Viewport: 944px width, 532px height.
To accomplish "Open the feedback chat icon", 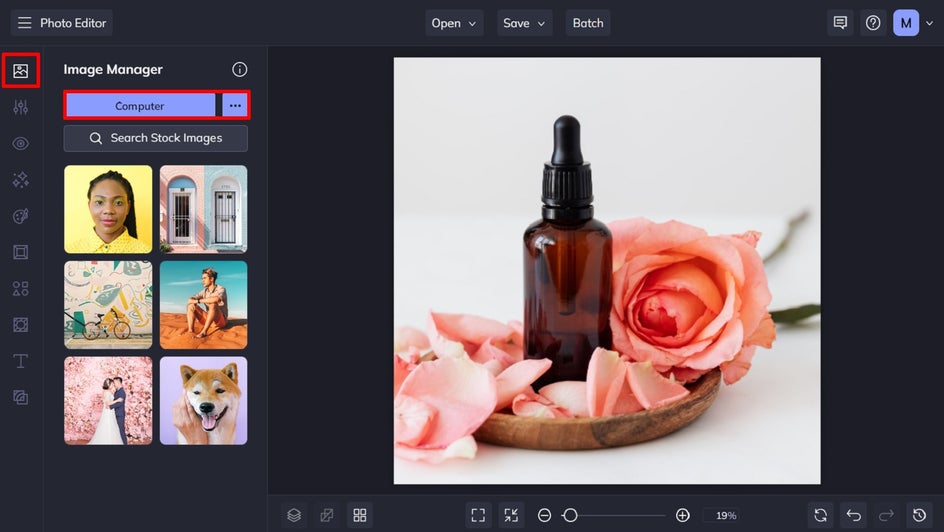I will click(x=840, y=23).
